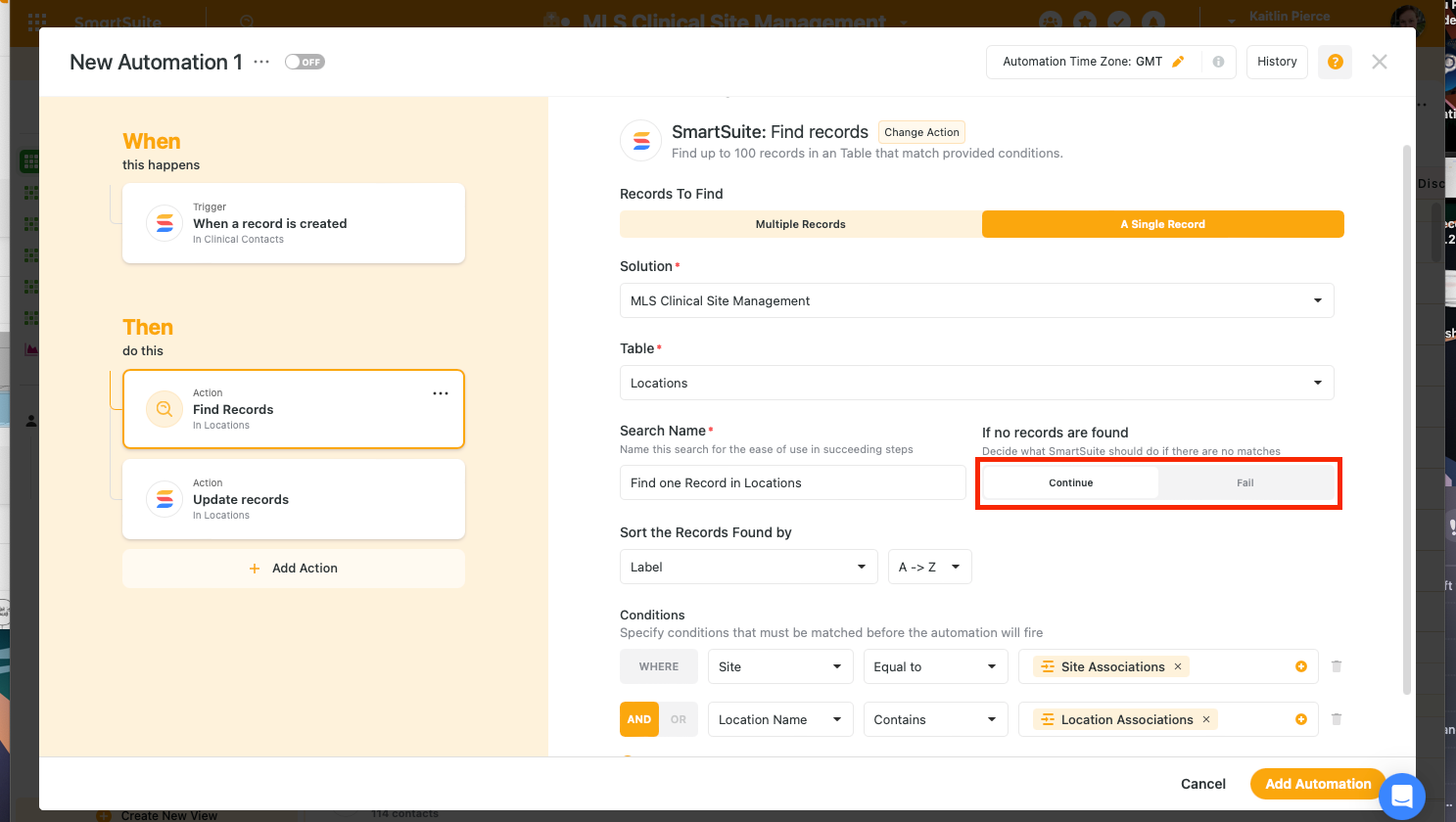The height and width of the screenshot is (822, 1456).
Task: Add a value to the Site condition
Action: click(x=1301, y=666)
